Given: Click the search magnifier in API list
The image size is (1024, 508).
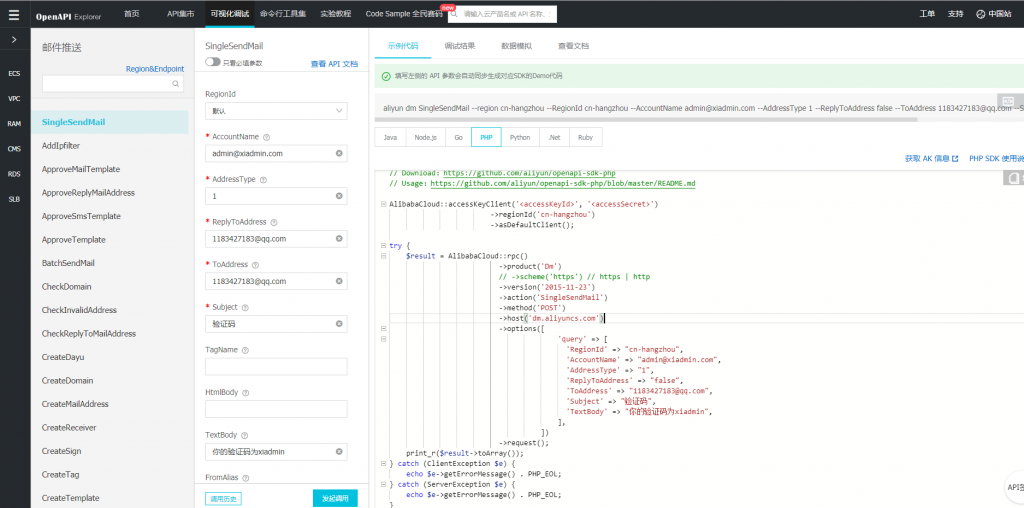Looking at the screenshot, I should point(177,85).
